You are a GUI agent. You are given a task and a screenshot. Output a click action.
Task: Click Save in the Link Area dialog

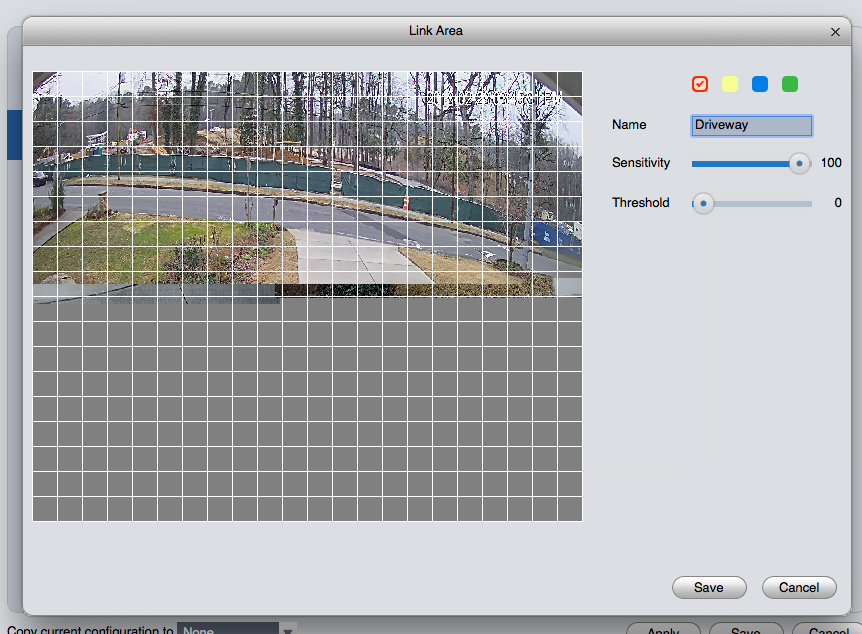pyautogui.click(x=709, y=587)
